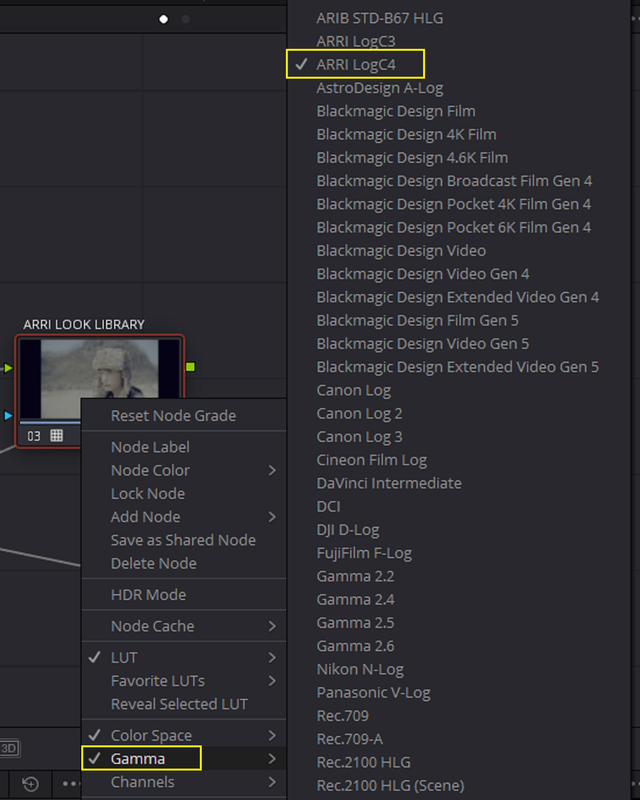Select Blackmagic Design Film gamma
The height and width of the screenshot is (800, 640).
(x=396, y=111)
